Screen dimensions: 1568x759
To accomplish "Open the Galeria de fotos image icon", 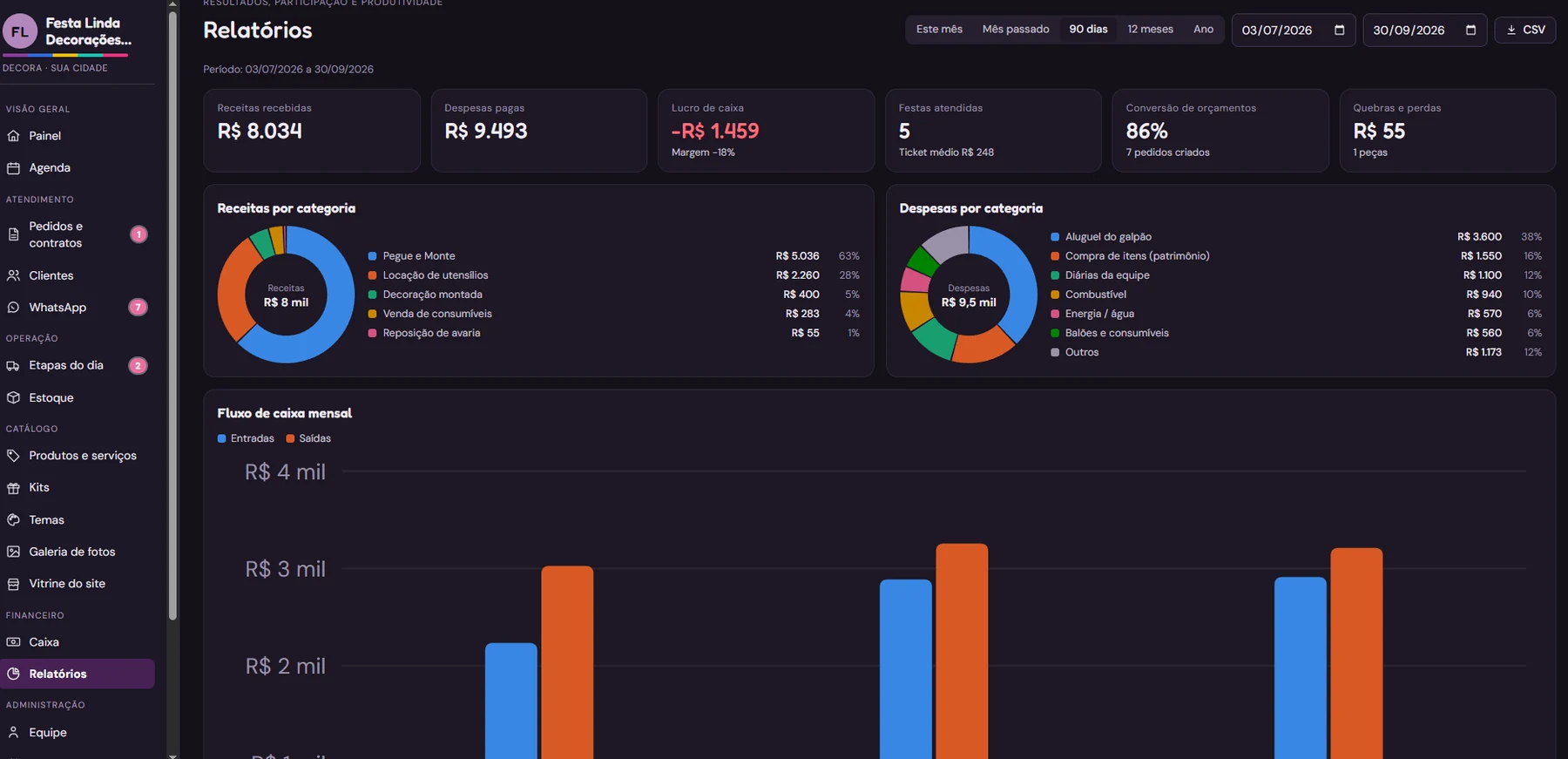I will pos(13,552).
